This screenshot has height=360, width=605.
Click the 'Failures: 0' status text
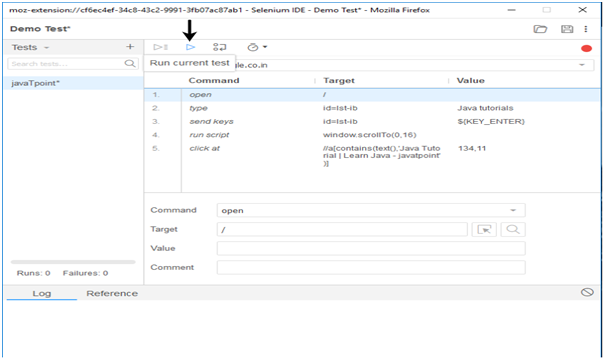tap(85, 273)
